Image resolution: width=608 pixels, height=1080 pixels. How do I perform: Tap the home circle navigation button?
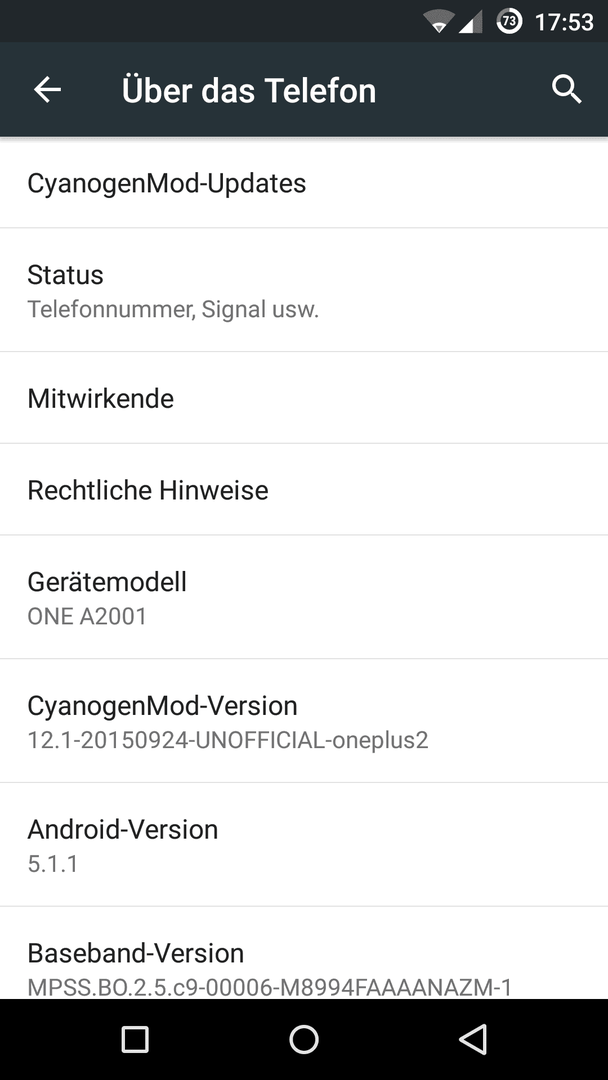[304, 1039]
